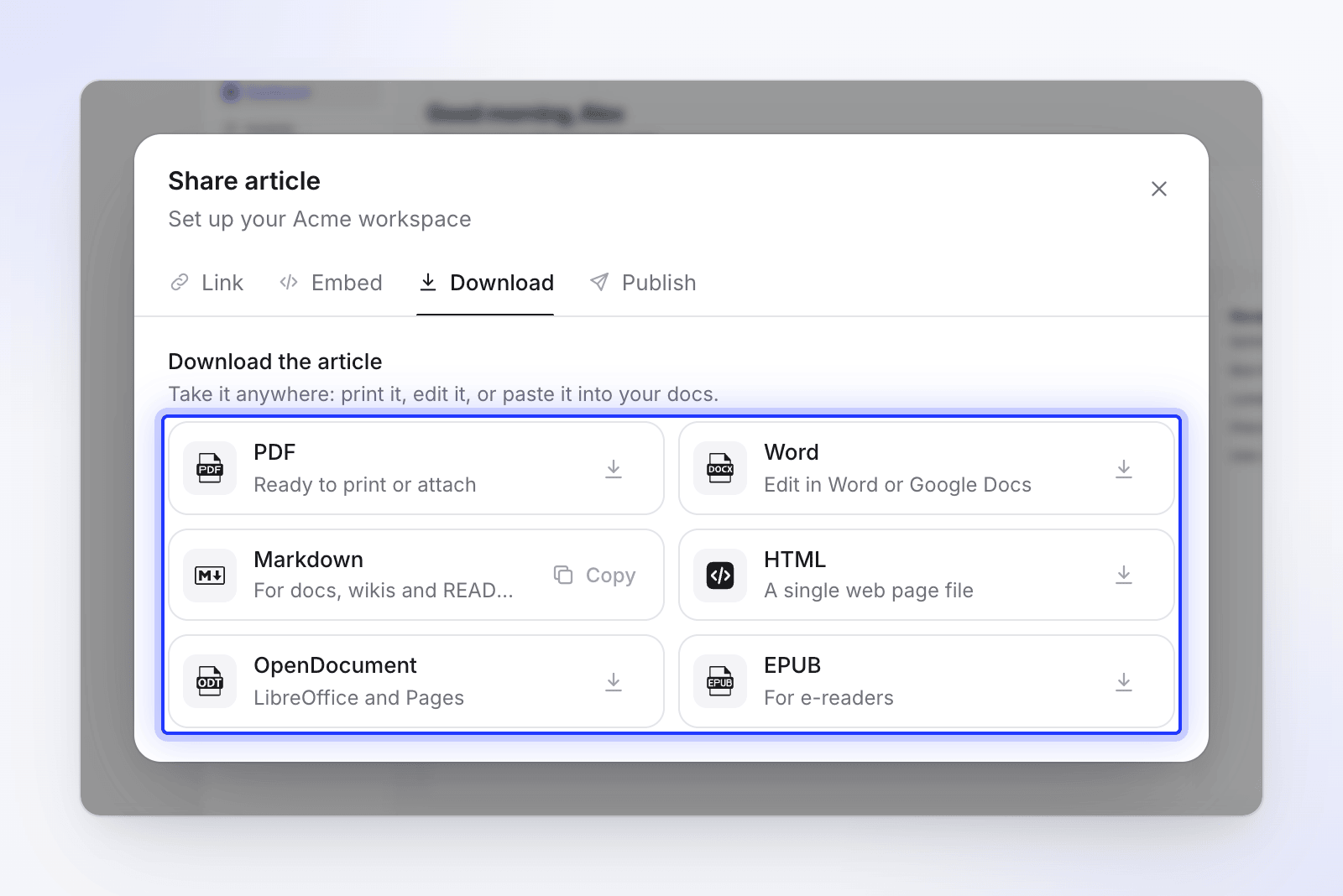This screenshot has height=896, width=1343.
Task: Download the OpenDocument arrow icon
Action: tap(614, 682)
